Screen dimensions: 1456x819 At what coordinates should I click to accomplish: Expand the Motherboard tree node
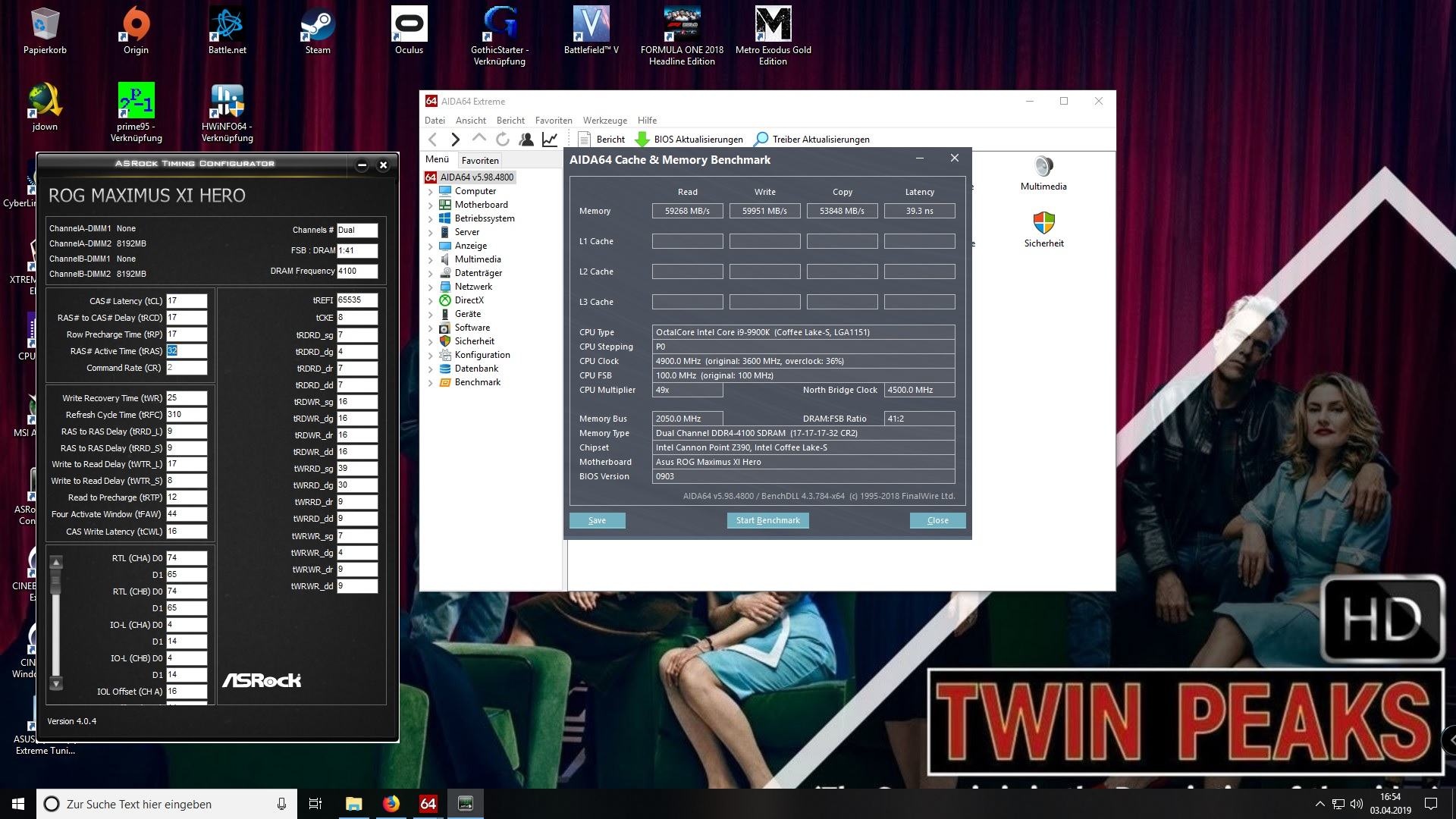pos(431,205)
